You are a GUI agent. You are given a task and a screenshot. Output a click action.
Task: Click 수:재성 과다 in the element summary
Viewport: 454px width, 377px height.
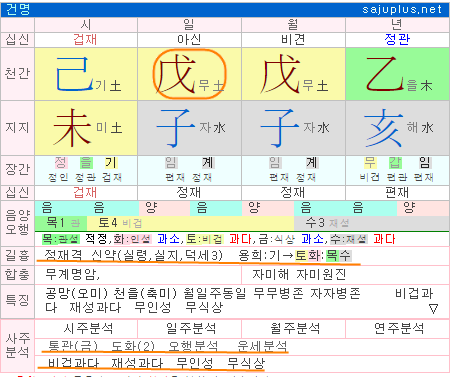363,239
